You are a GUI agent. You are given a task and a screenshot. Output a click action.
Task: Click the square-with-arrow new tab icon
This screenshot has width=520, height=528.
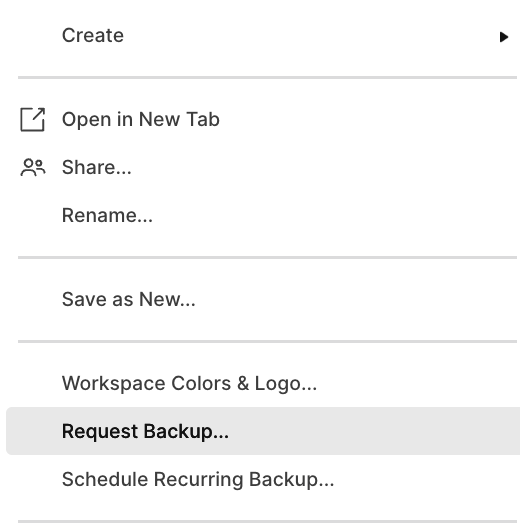coord(32,120)
